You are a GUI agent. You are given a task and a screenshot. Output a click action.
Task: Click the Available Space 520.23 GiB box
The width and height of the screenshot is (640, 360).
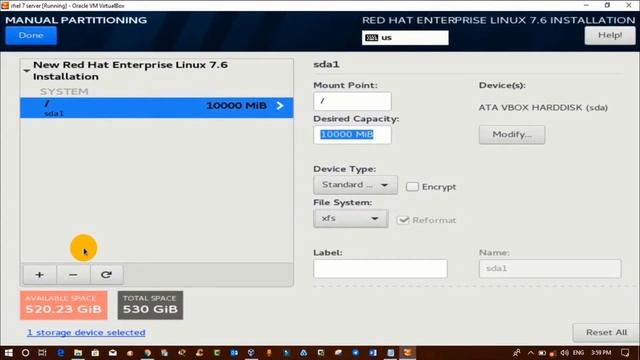tap(64, 305)
